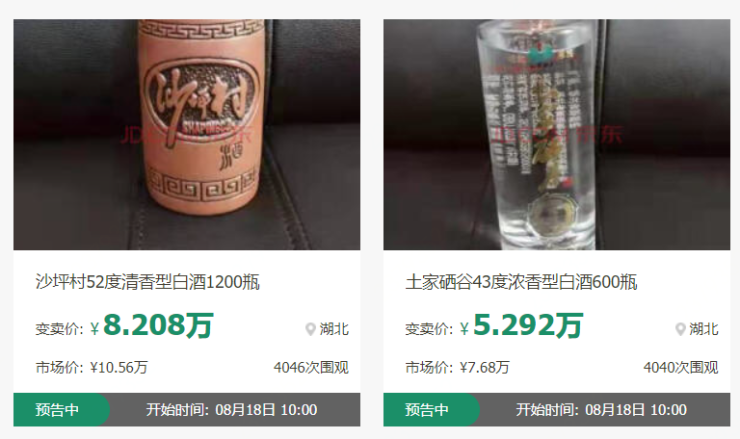Click the 预告中 badge on the second listing
This screenshot has height=439, width=740.
(428, 410)
